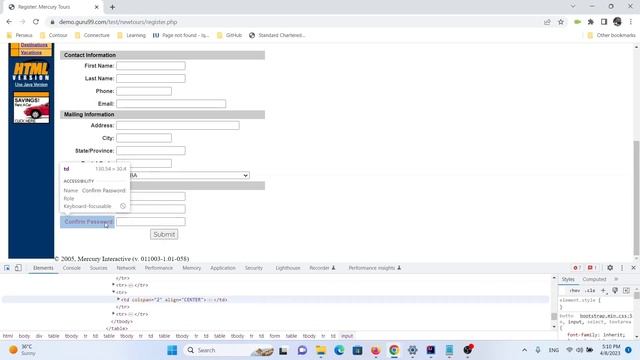
Task: Expand the td colspan="2" node
Action: [118, 300]
